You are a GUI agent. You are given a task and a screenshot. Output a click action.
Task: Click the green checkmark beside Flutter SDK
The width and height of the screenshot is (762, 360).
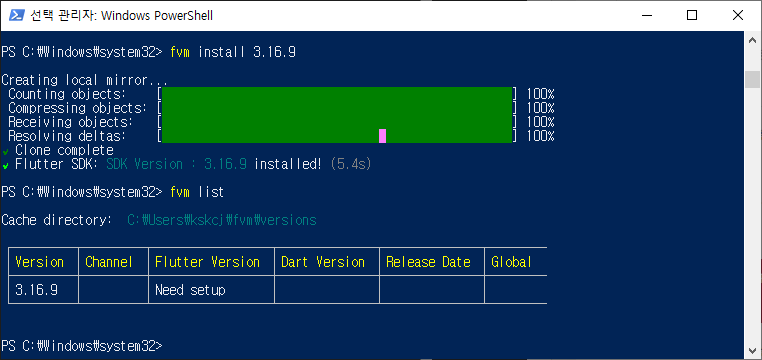(5, 166)
